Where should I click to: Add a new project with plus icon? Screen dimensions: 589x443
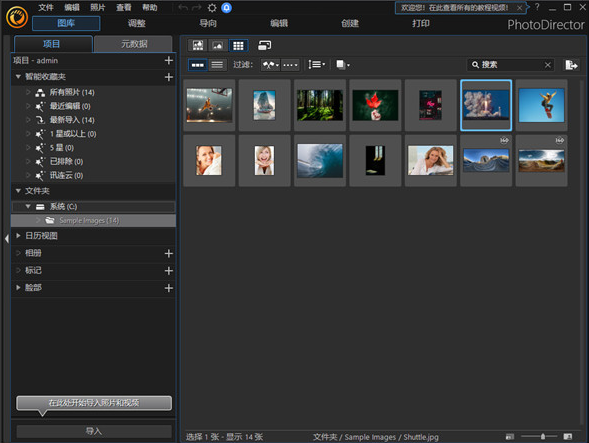pos(169,60)
